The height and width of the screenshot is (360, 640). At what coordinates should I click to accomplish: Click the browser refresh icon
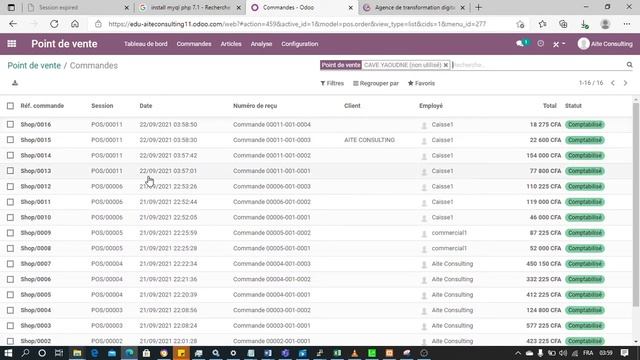(x=54, y=24)
